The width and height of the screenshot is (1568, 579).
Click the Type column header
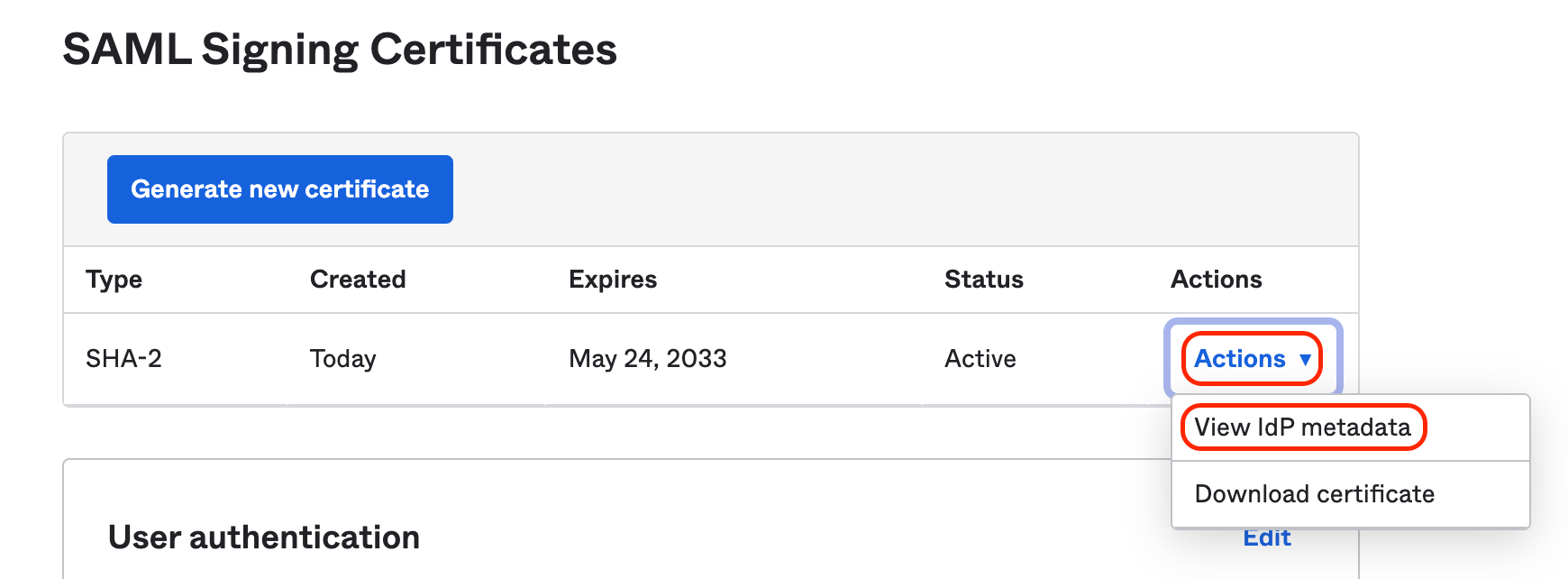pyautogui.click(x=114, y=280)
